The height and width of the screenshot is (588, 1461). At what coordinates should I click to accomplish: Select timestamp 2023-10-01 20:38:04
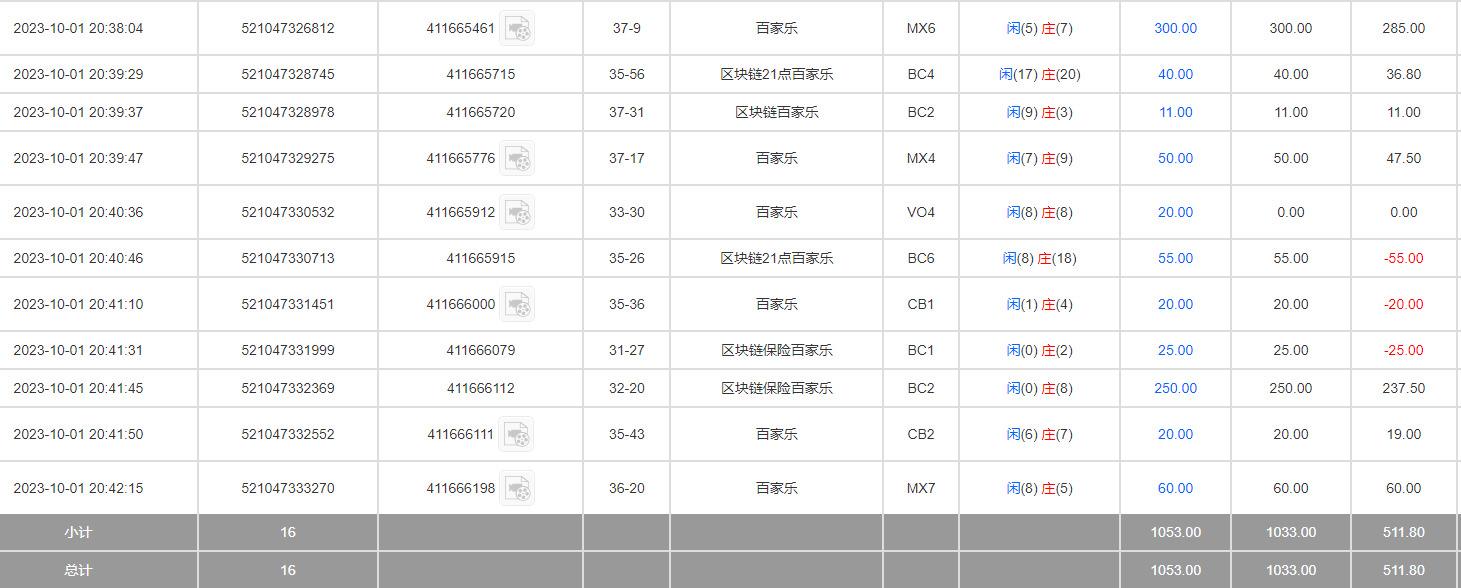click(x=78, y=28)
